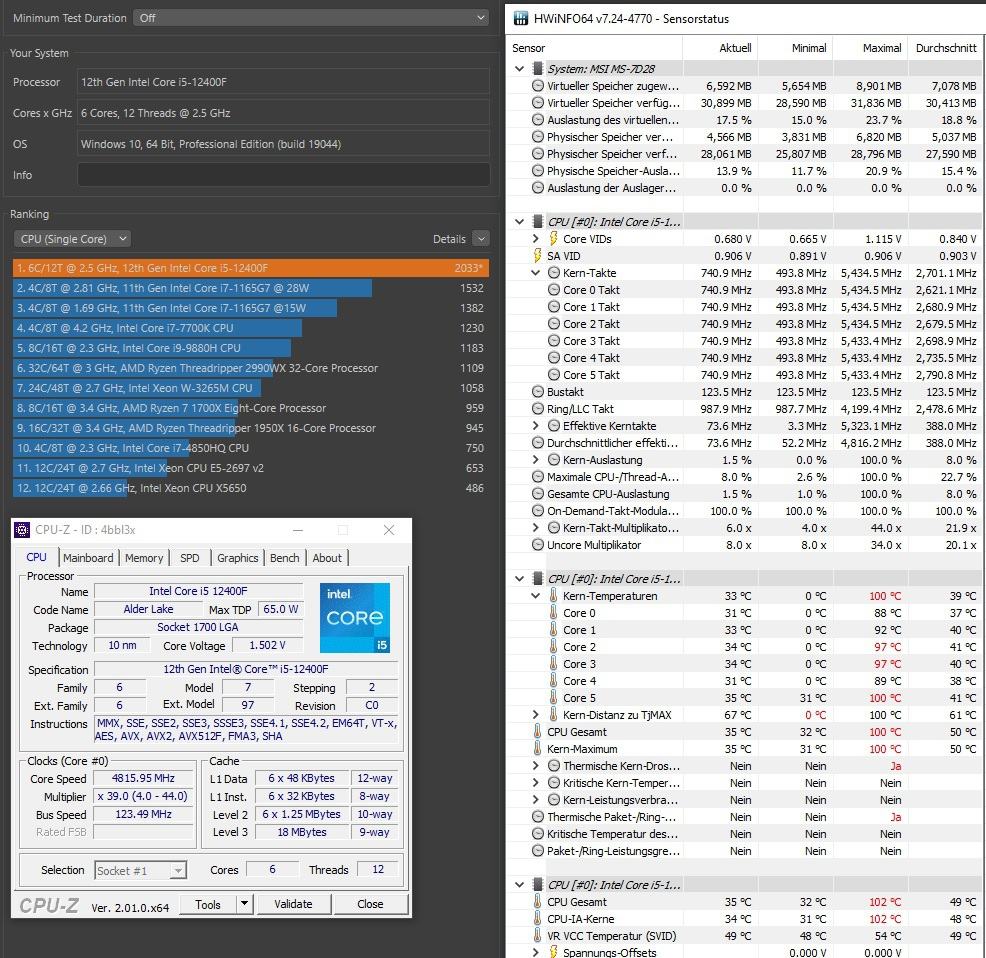
Task: Click the empty Info input field
Action: (x=284, y=175)
